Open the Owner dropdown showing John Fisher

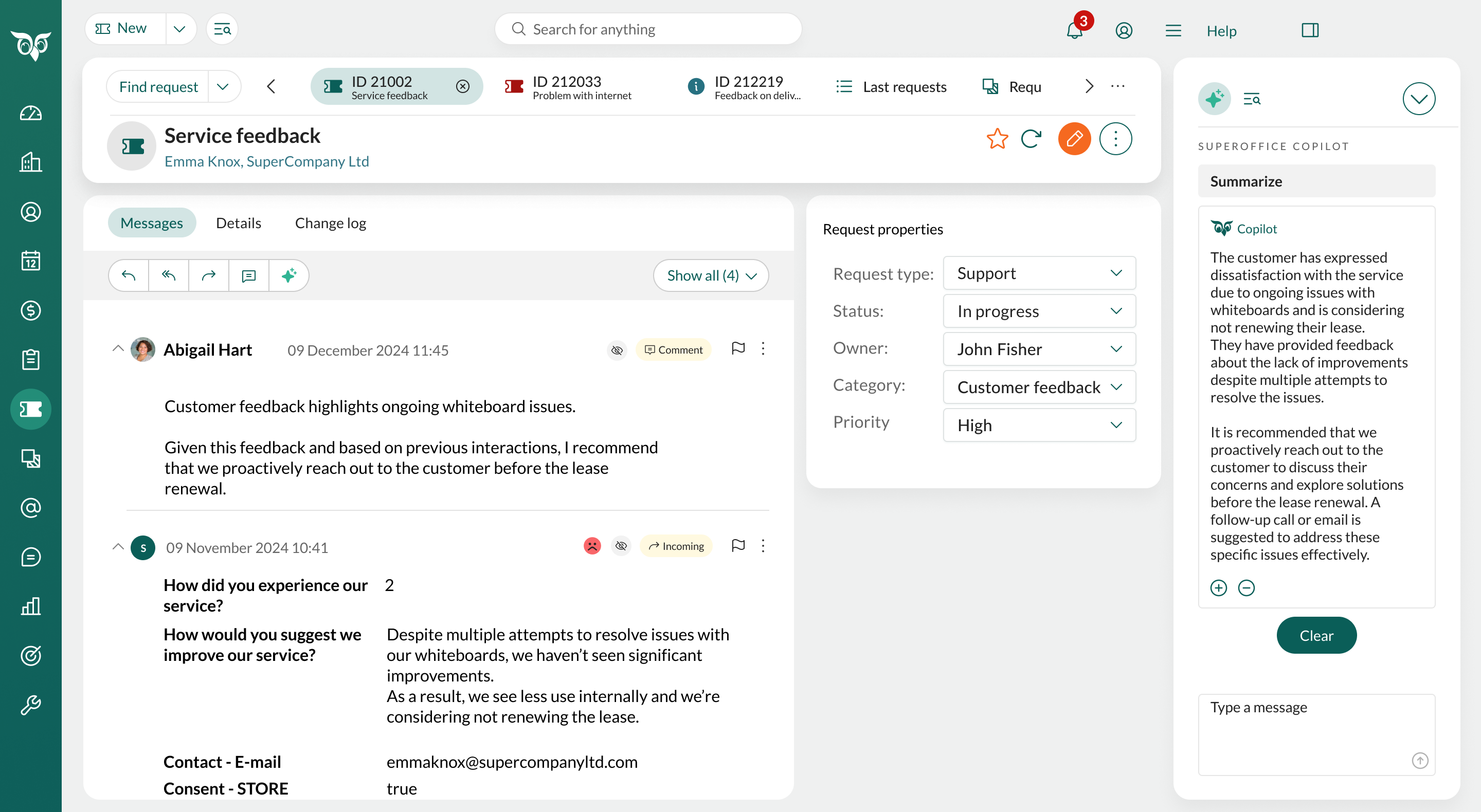(x=1038, y=349)
